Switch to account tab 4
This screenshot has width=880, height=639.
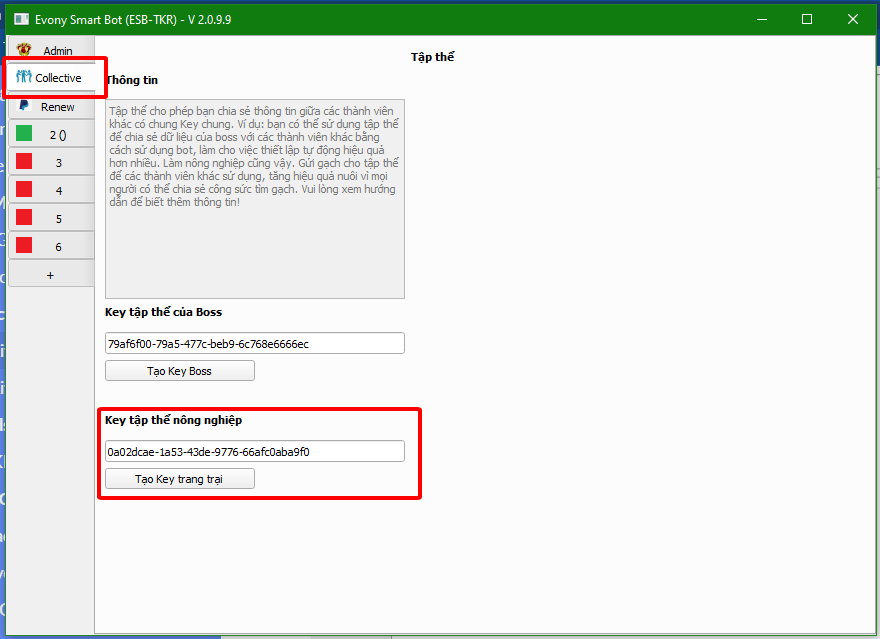pos(58,190)
